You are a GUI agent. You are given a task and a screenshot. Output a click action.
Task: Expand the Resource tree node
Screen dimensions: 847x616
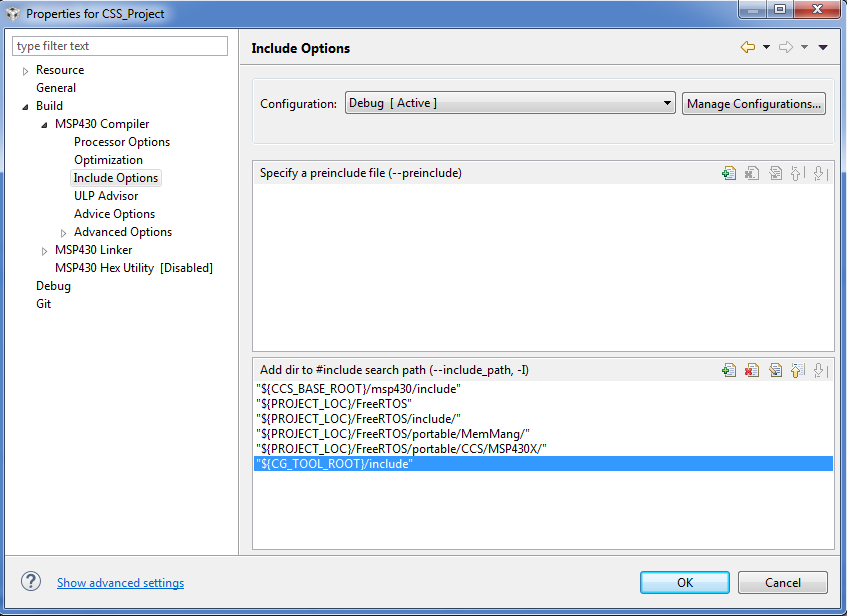(x=26, y=71)
